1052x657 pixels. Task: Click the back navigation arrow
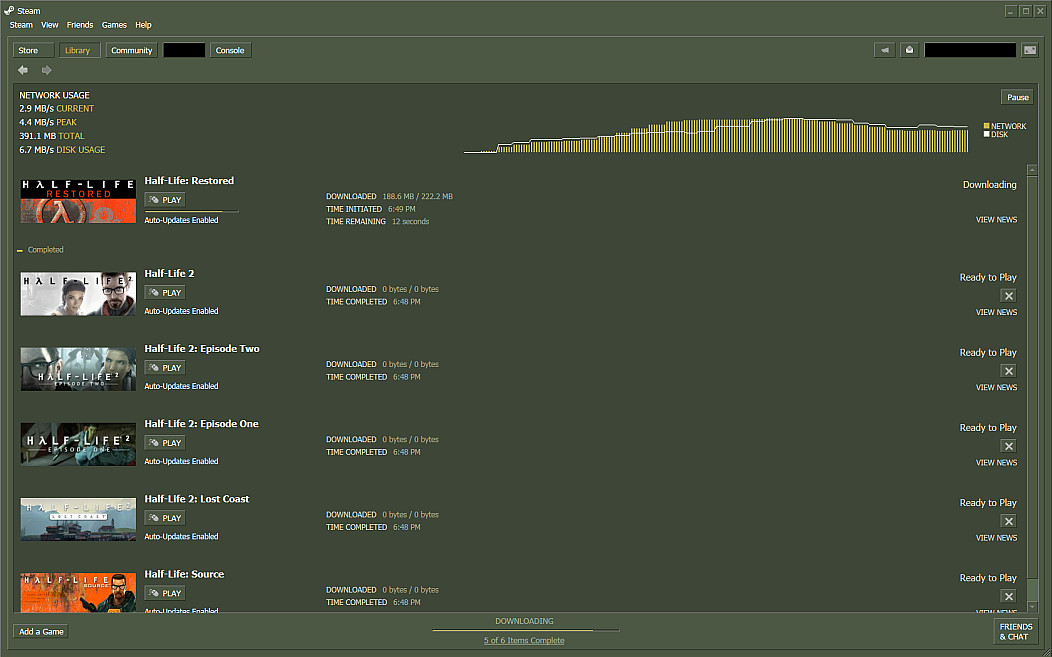click(x=23, y=70)
